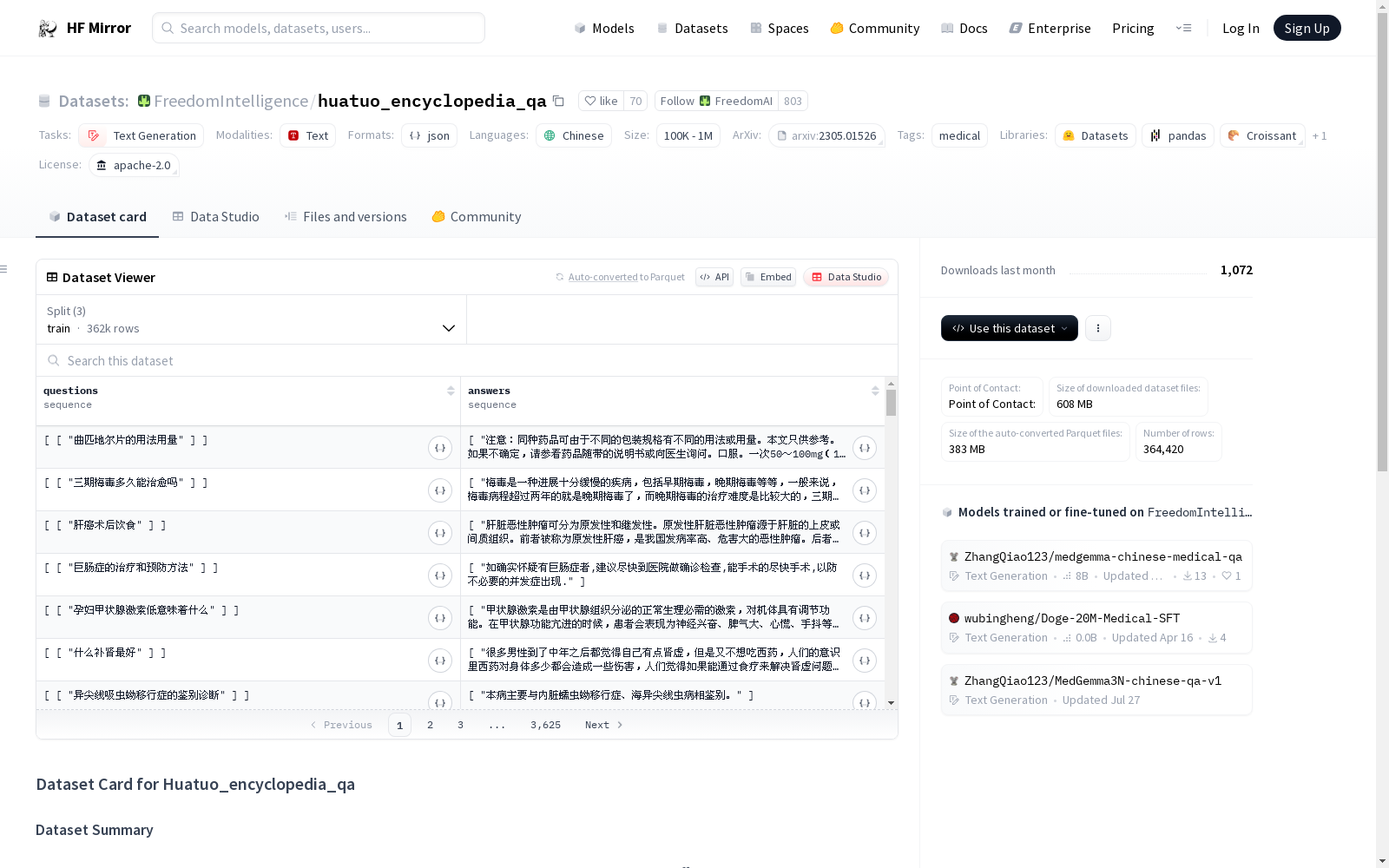Expand JSON for the 曲匹地尔片 question cell
1389x868 pixels.
pos(440,448)
